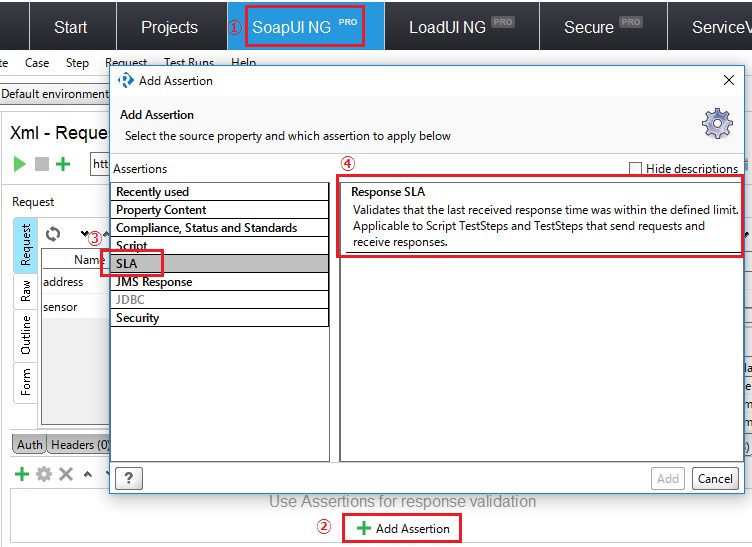Select the Raw vertical tab
The width and height of the screenshot is (752, 547).
pyautogui.click(x=25, y=291)
